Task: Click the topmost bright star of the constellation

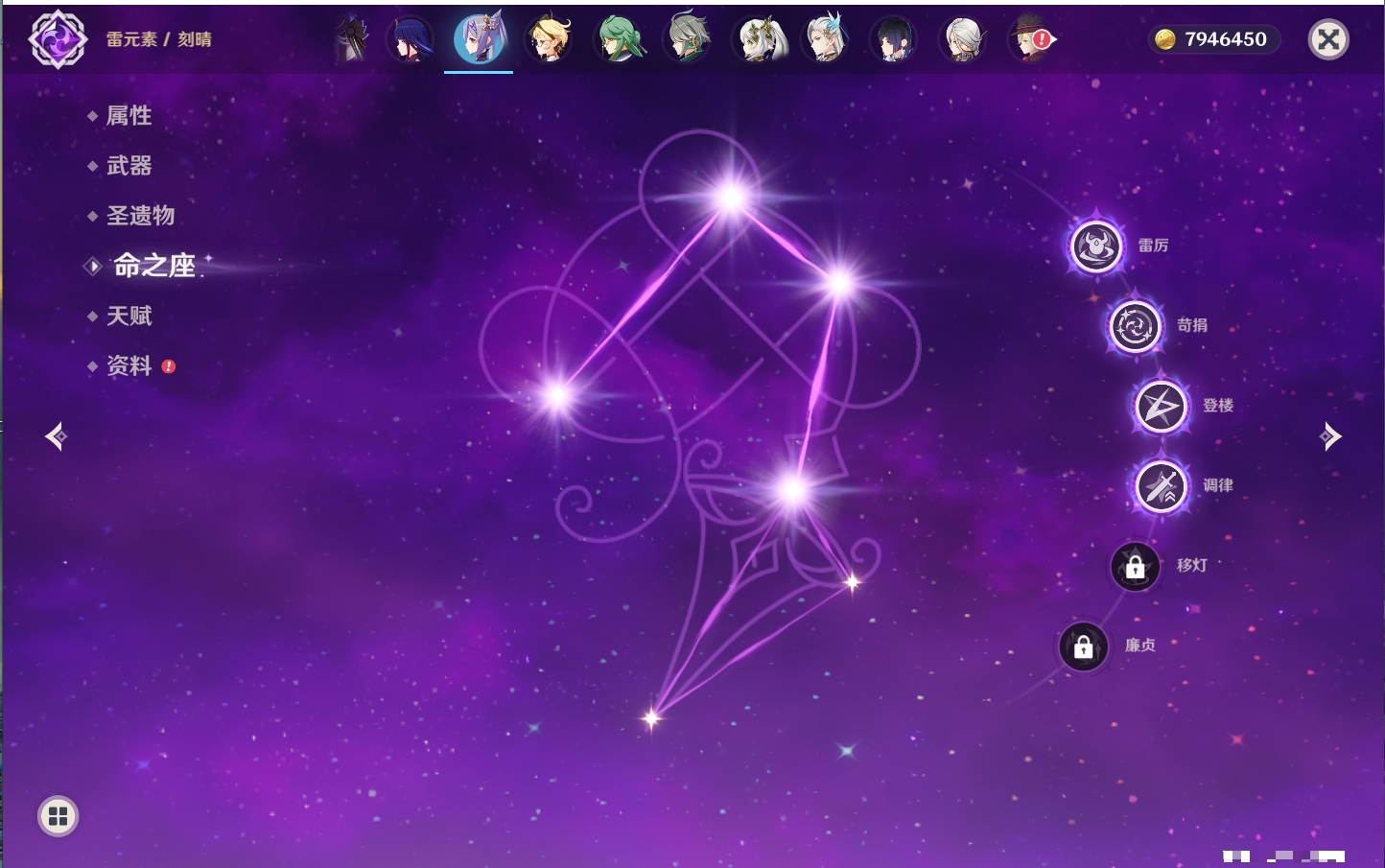Action: [732, 197]
